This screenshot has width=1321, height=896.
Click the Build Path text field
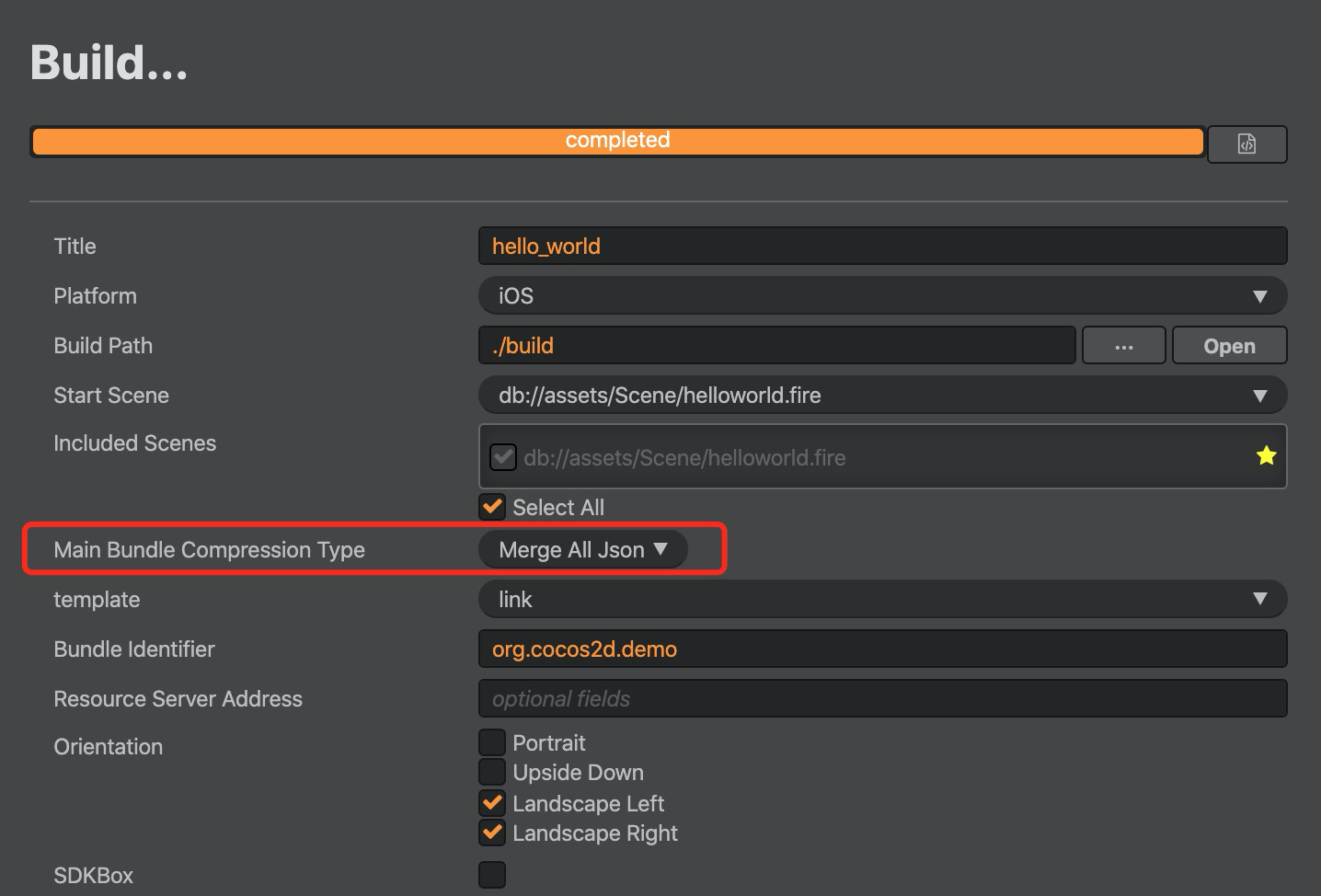[776, 346]
